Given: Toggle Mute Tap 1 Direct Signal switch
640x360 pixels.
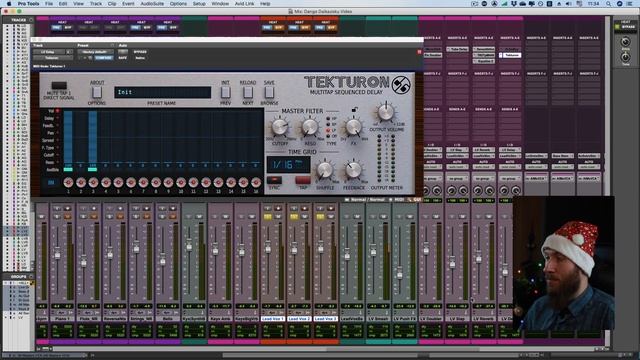Looking at the screenshot, I should click(59, 86).
